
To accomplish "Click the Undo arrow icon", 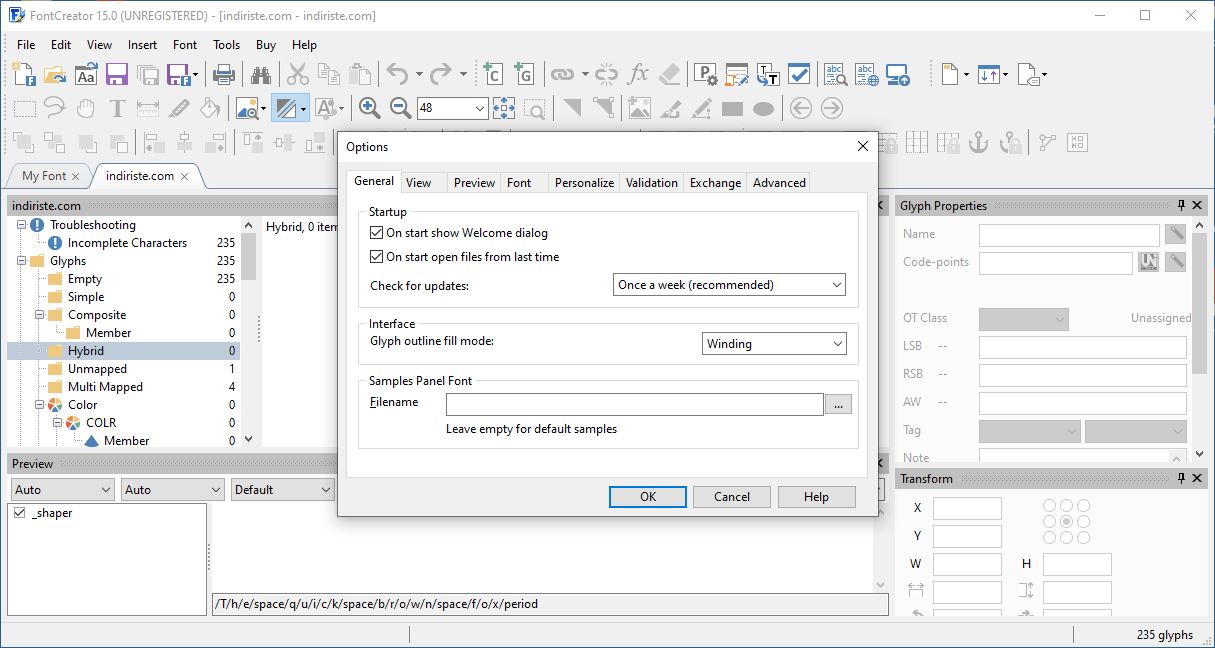I will [397, 74].
